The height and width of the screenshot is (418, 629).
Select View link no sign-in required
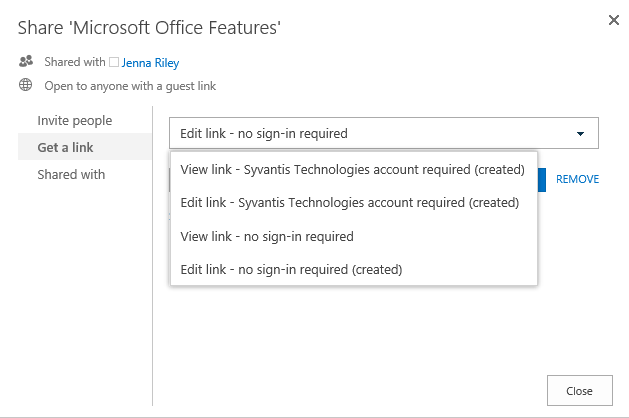click(353, 236)
